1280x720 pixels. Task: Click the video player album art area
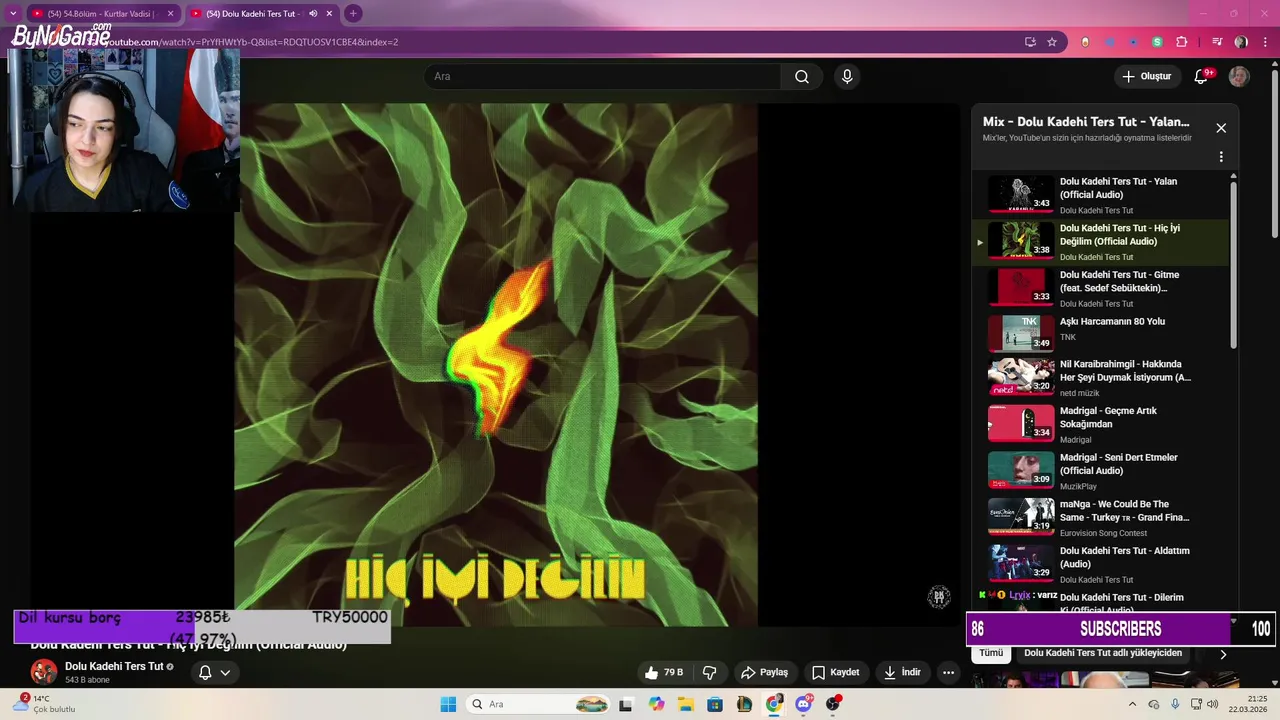click(496, 364)
